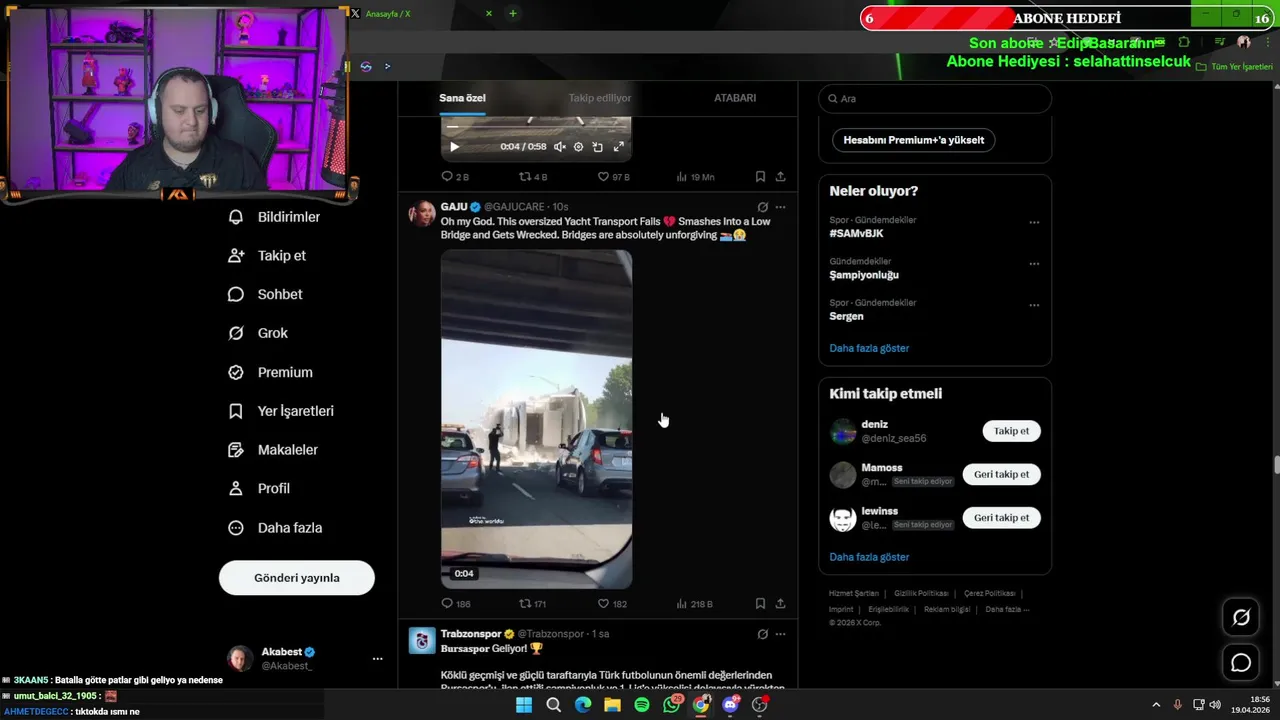Expand hidden system tray icons chevron
The width and height of the screenshot is (1280, 720).
pos(1156,705)
